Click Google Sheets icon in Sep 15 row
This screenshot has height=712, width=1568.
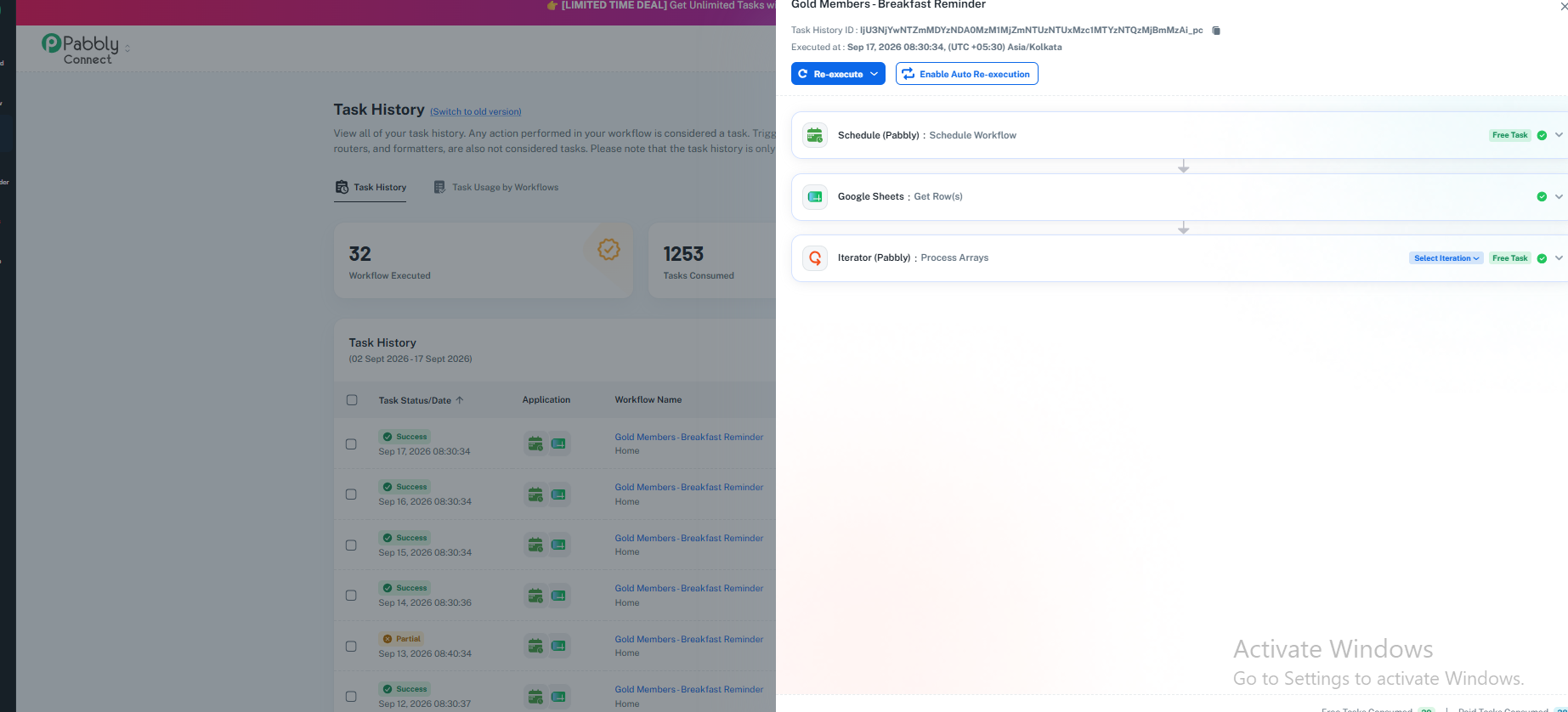[558, 545]
